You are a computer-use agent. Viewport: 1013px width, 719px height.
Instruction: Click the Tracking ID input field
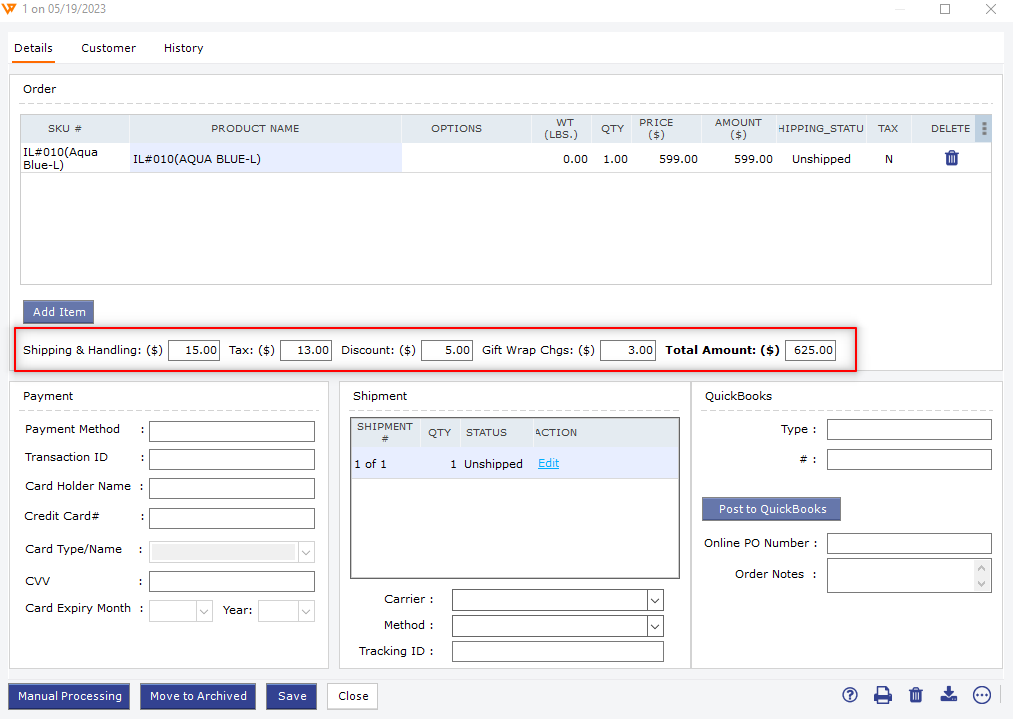coord(557,652)
